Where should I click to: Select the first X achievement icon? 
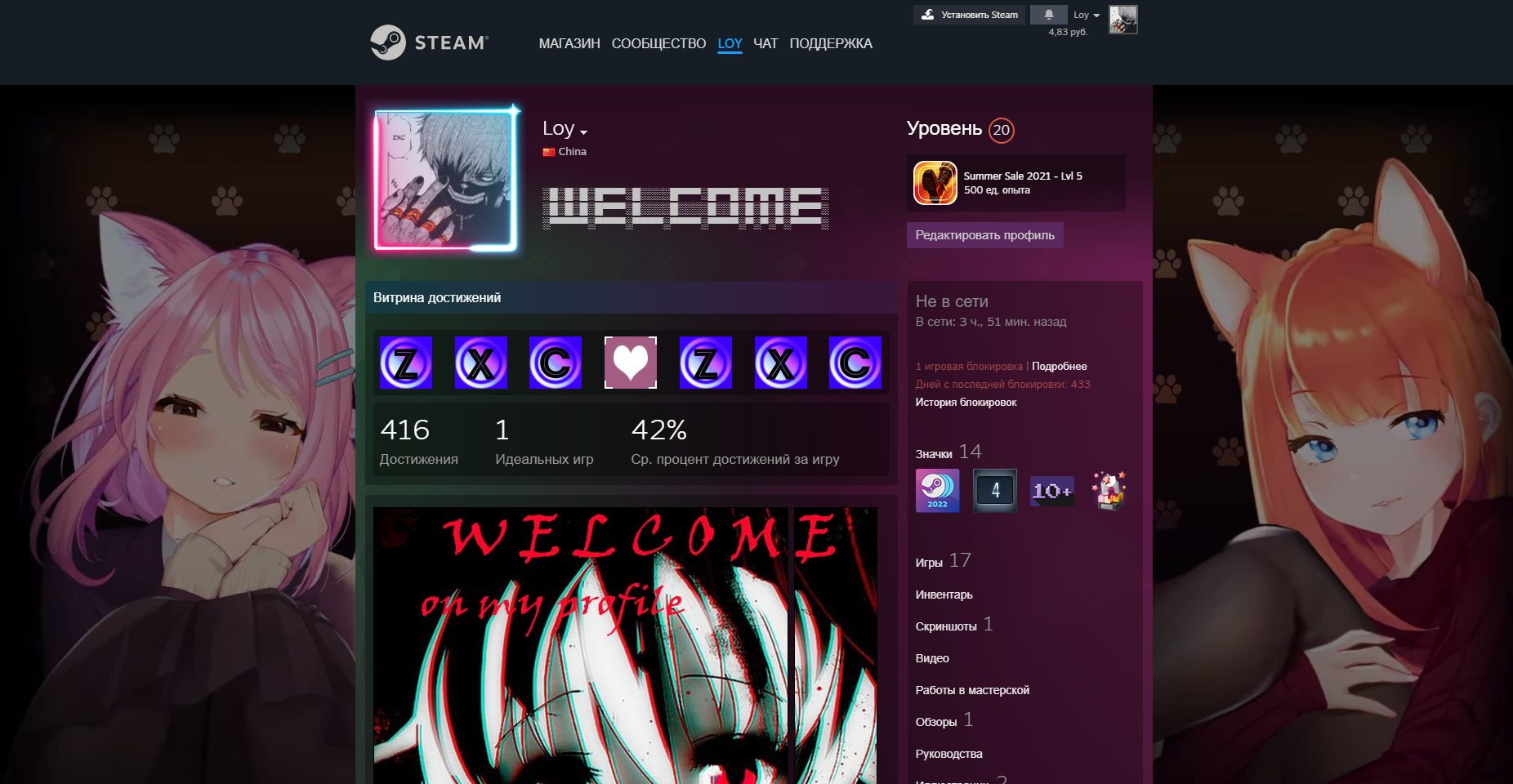[481, 363]
